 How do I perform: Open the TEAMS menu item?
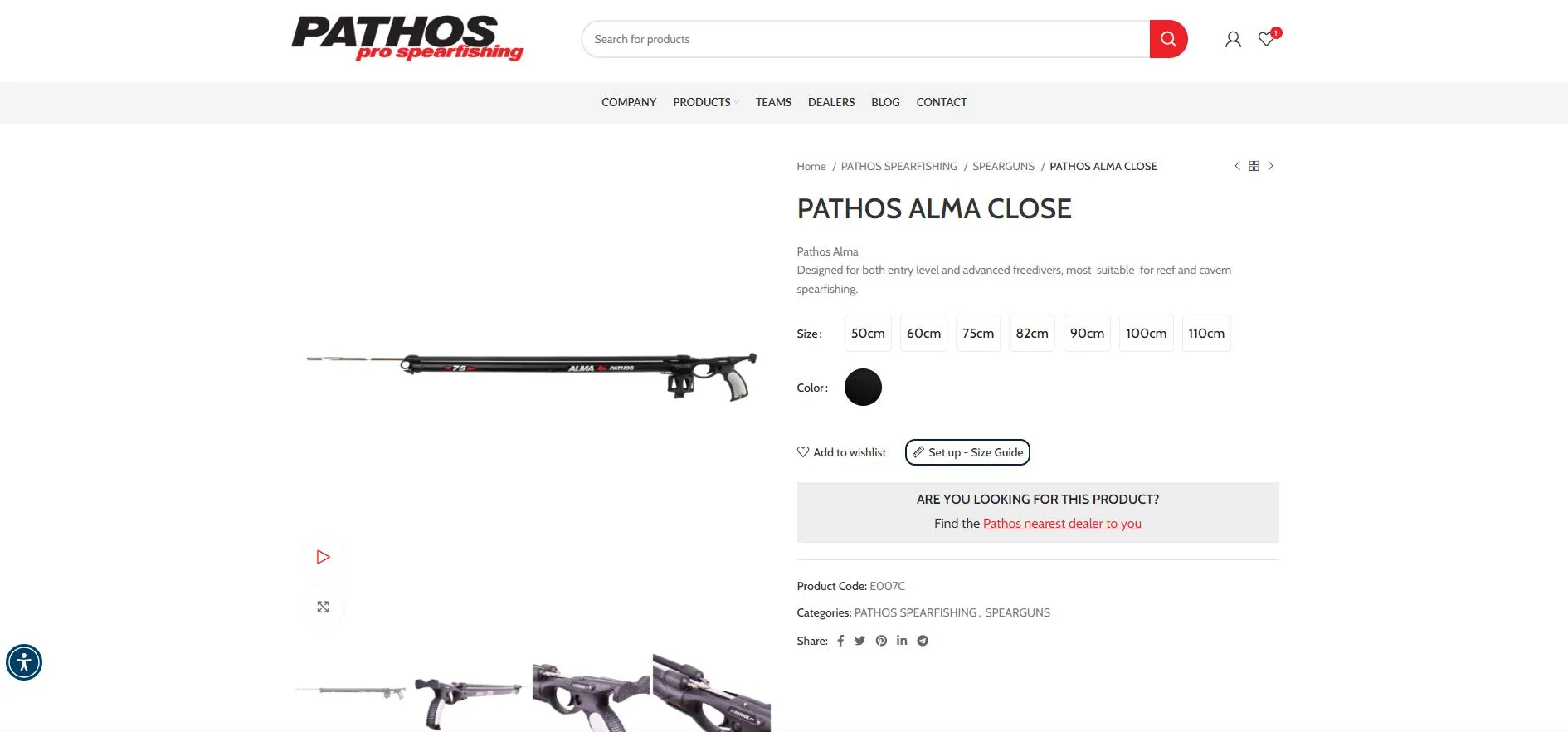pyautogui.click(x=773, y=102)
